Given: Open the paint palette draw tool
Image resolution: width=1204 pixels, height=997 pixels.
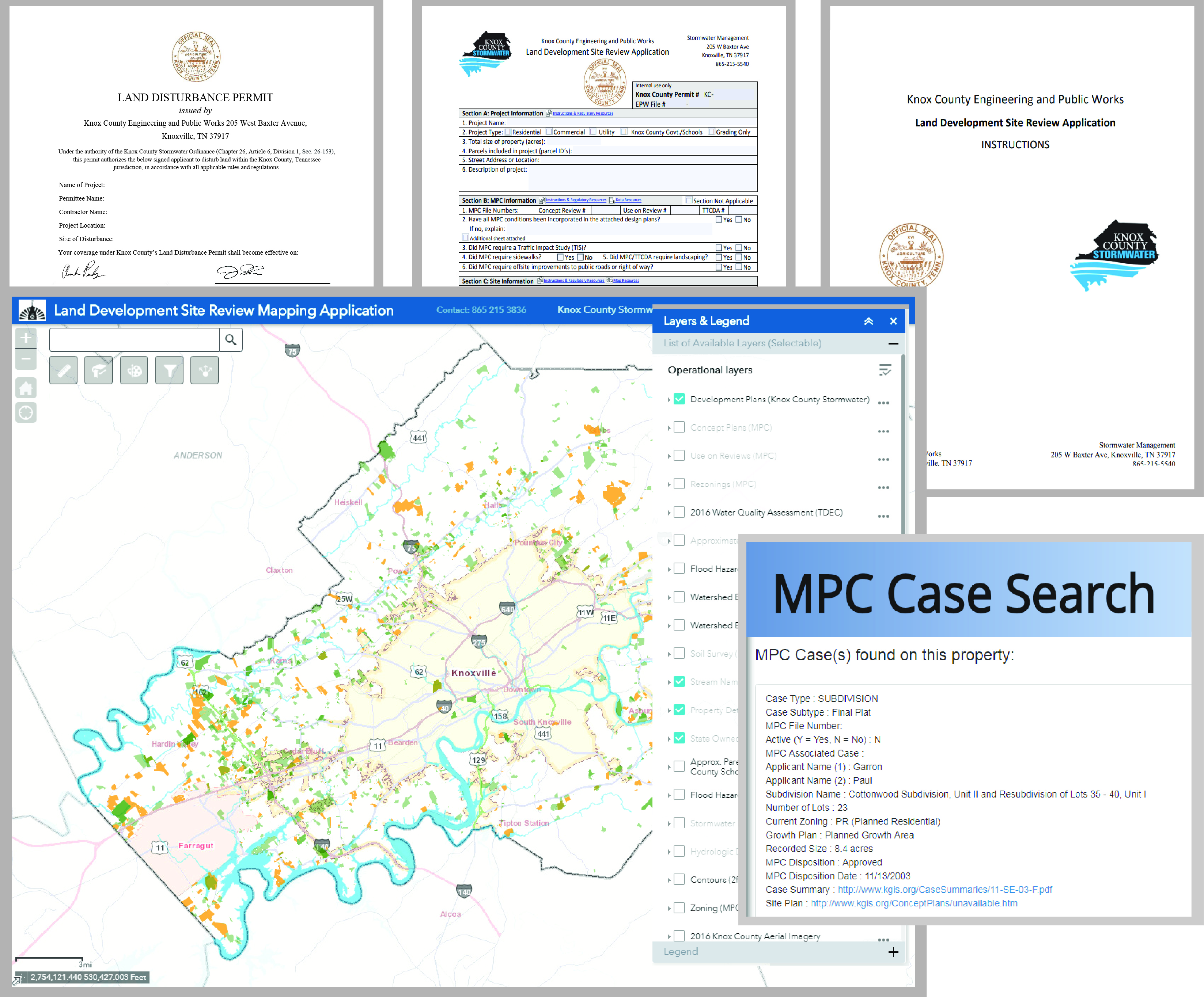Looking at the screenshot, I should [134, 371].
